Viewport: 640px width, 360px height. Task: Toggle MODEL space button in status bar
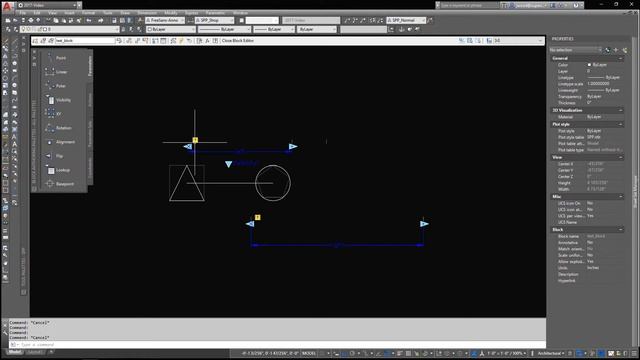[309, 353]
